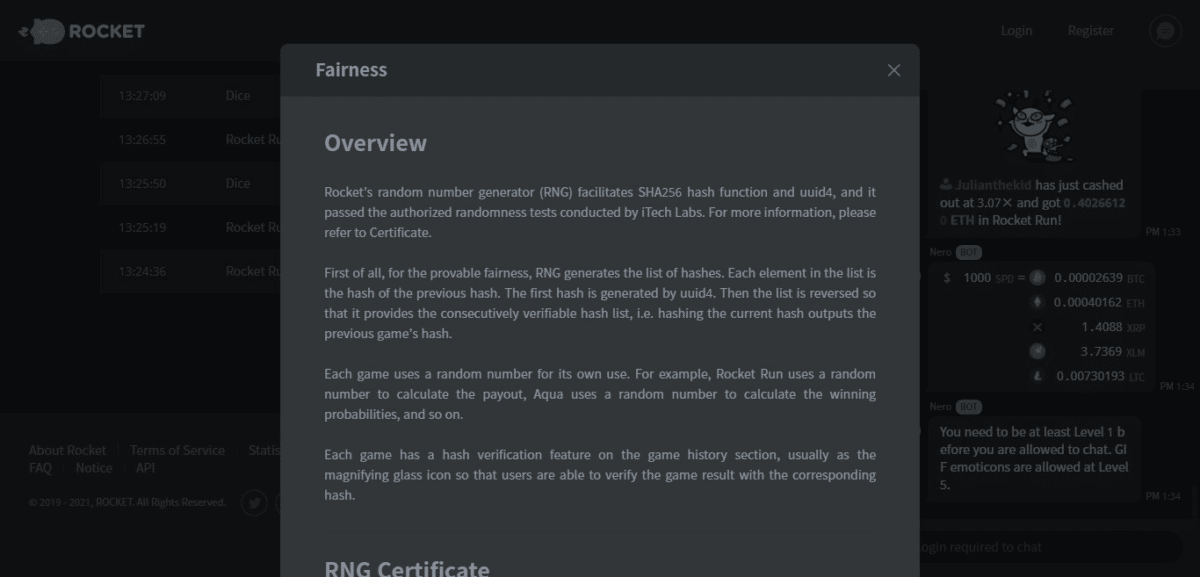Click the Ethereum icon in chat
Image resolution: width=1200 pixels, height=577 pixels.
(1037, 302)
